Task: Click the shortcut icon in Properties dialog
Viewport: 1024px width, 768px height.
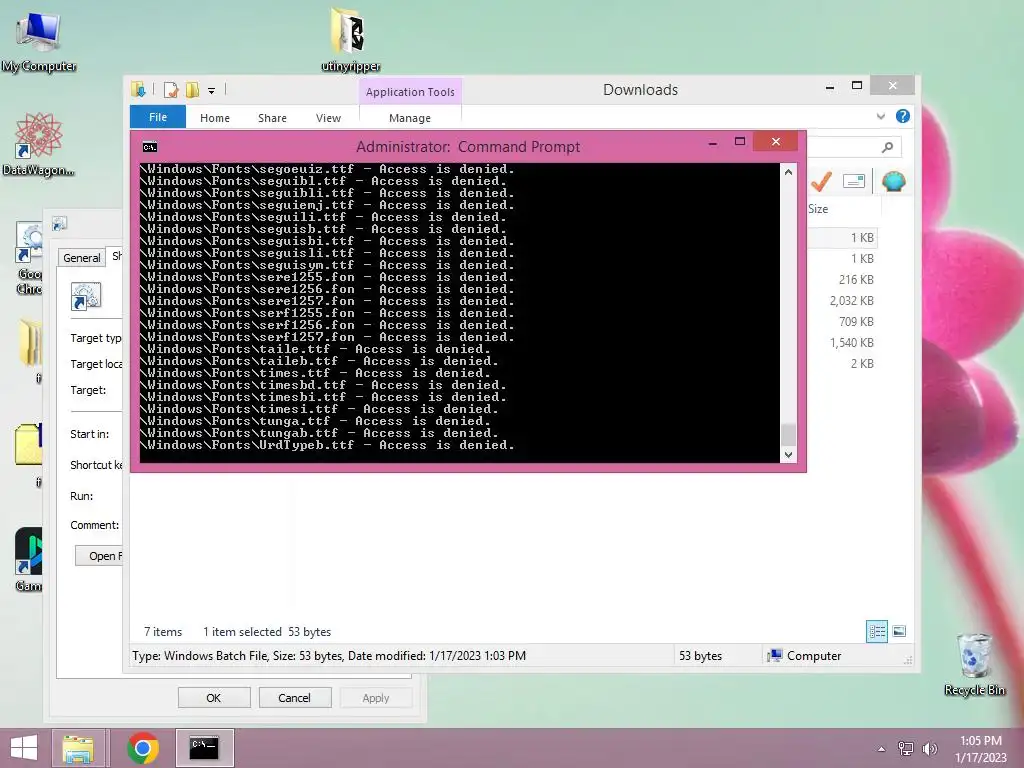Action: (x=86, y=297)
